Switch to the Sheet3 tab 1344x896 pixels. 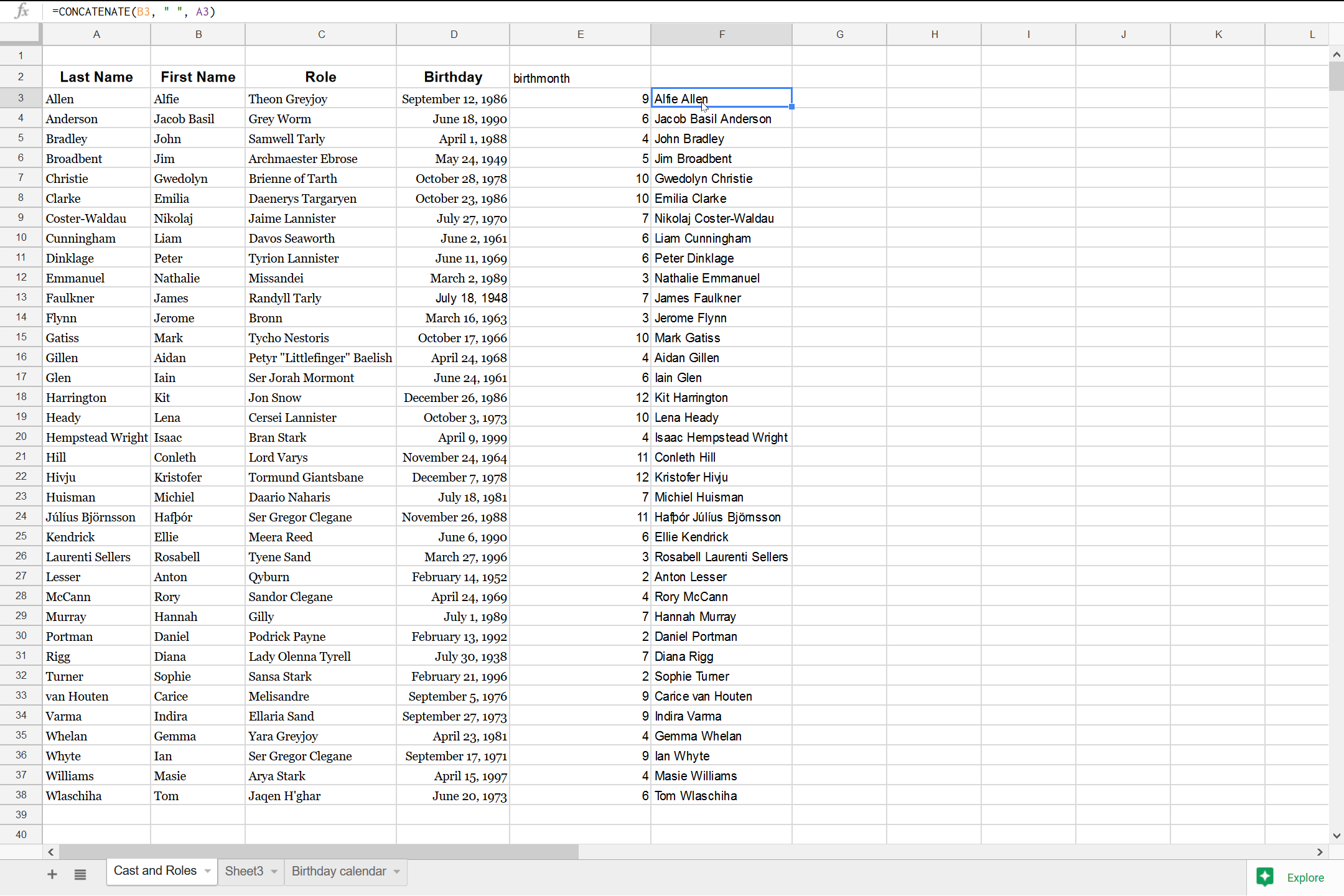pos(245,871)
